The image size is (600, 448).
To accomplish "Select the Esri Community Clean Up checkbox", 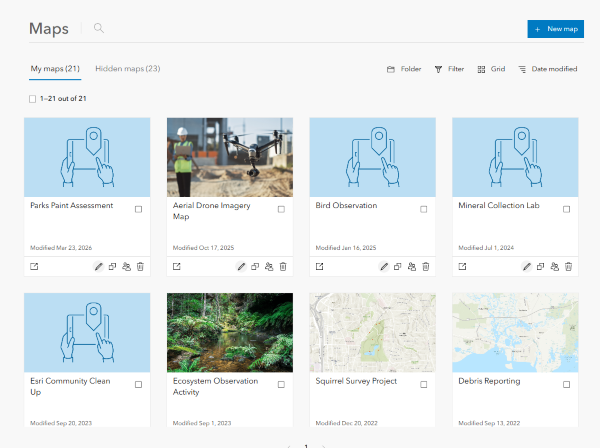I will [x=139, y=384].
